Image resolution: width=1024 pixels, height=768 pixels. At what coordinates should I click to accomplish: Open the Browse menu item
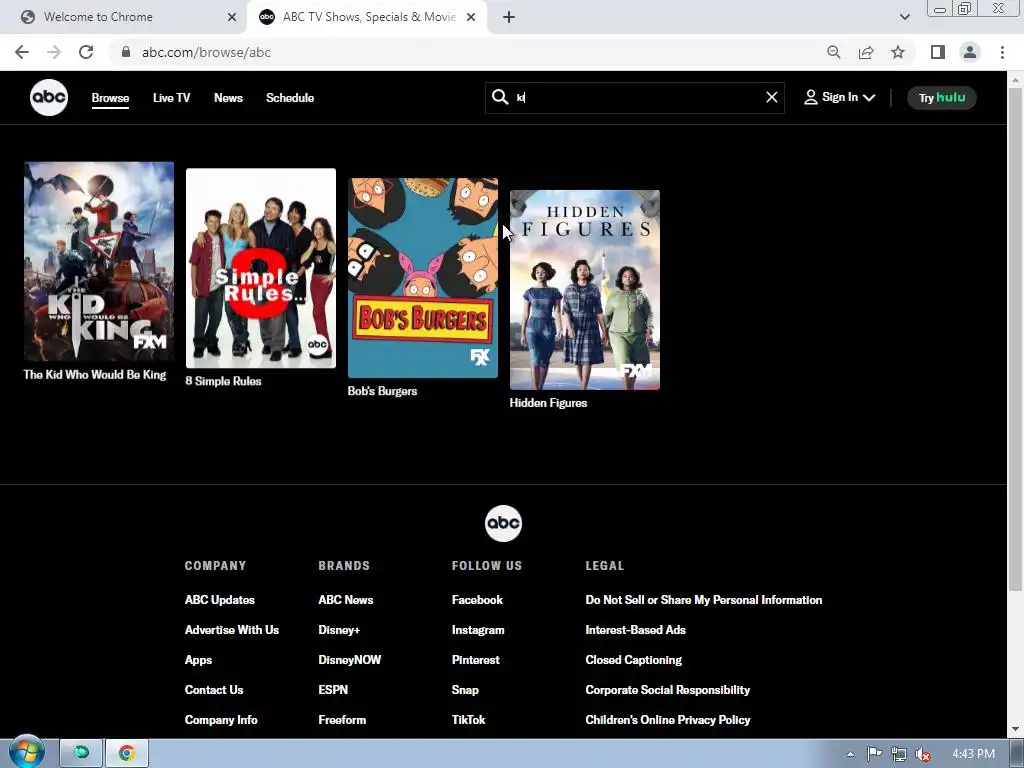point(110,98)
